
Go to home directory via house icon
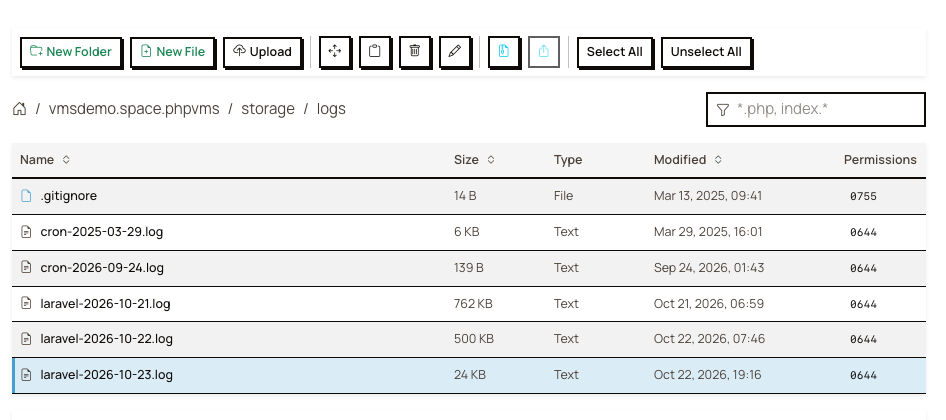pos(19,109)
